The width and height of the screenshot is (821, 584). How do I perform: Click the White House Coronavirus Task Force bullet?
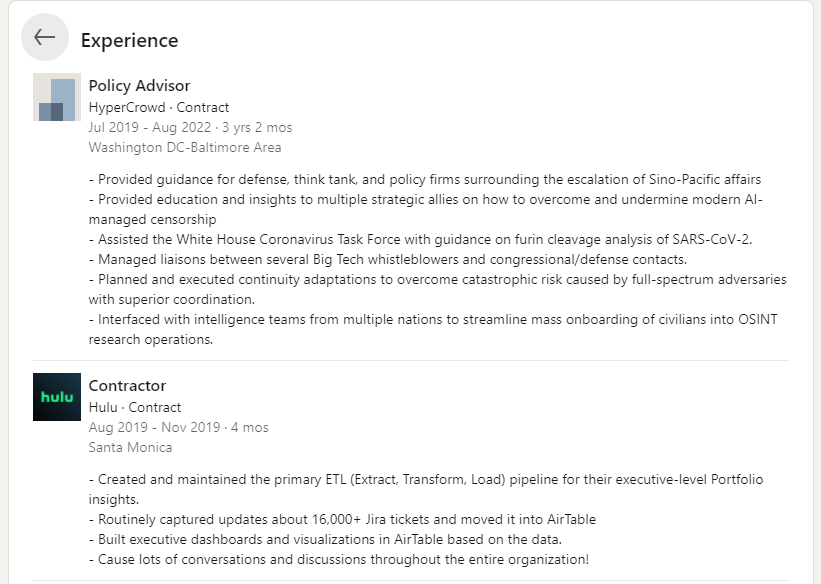click(x=420, y=239)
